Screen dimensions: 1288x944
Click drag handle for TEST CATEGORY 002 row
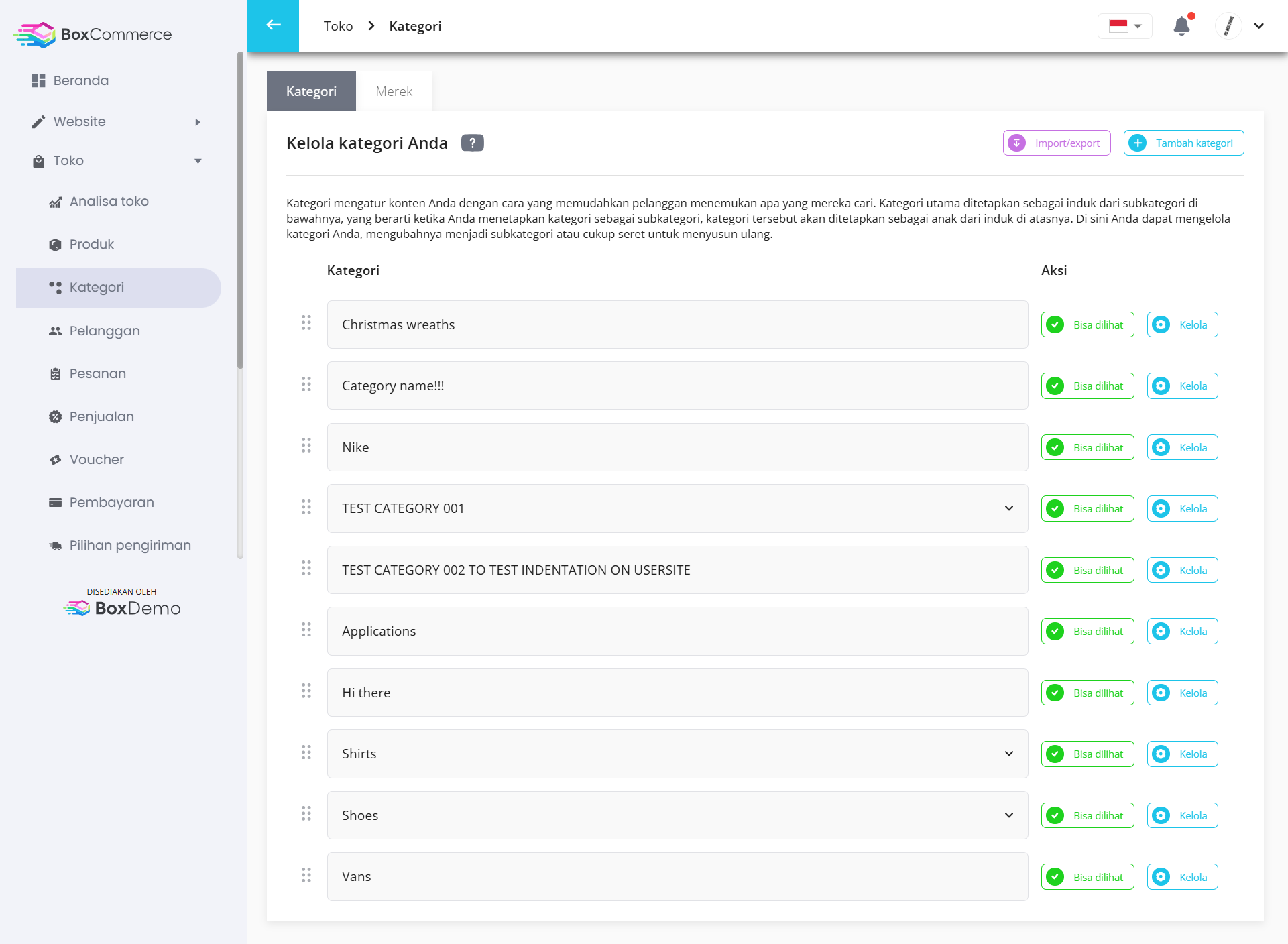(x=306, y=569)
